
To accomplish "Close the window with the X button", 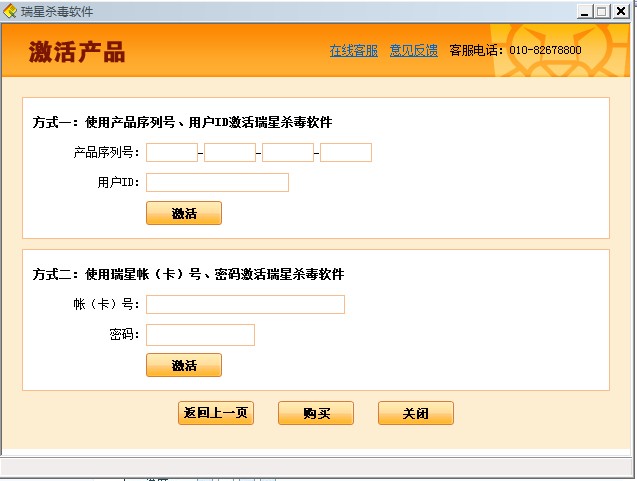I will pyautogui.click(x=621, y=11).
